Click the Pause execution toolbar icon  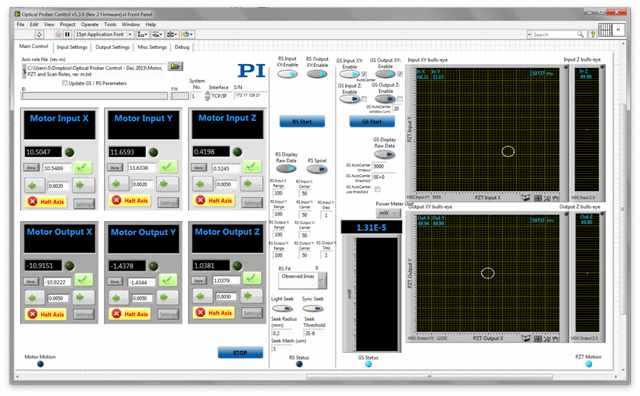(67, 35)
